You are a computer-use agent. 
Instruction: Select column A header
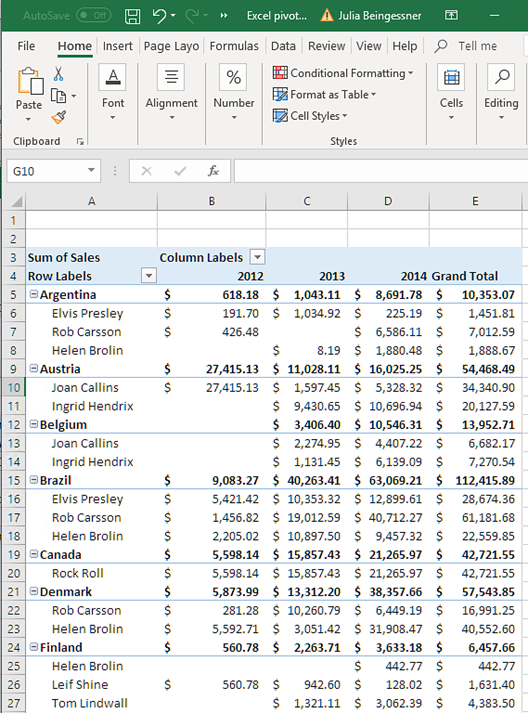[91, 201]
